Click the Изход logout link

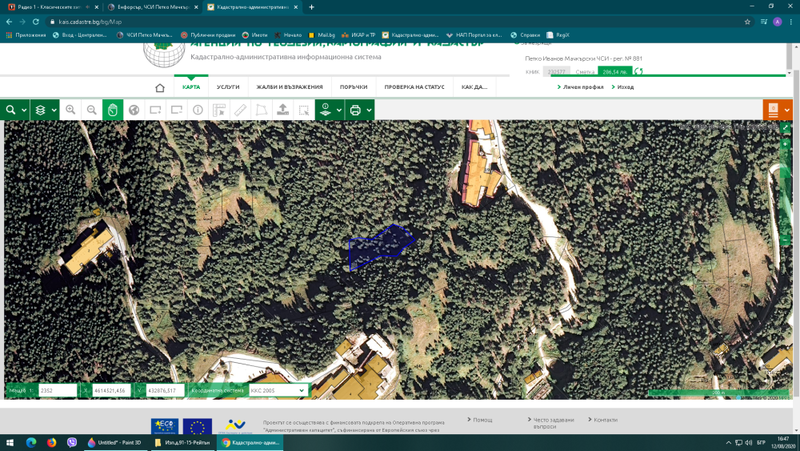pyautogui.click(x=624, y=87)
